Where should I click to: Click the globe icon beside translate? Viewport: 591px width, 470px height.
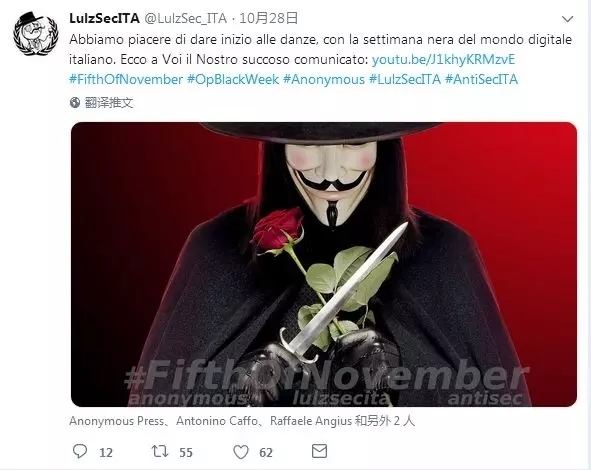(x=75, y=103)
